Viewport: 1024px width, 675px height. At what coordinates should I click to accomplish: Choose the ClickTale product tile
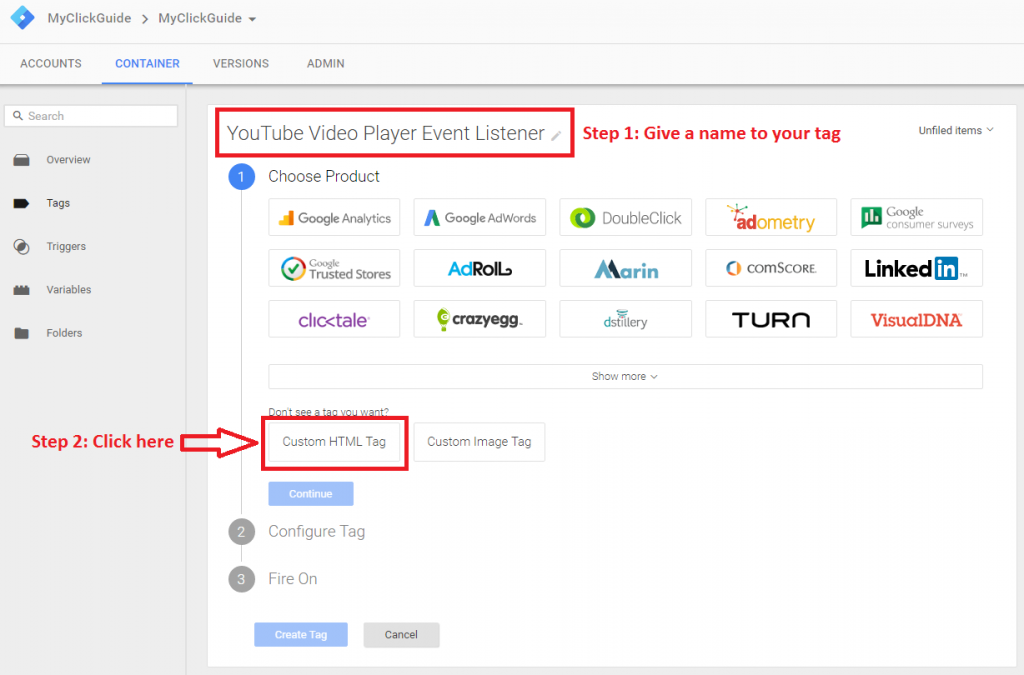click(x=334, y=319)
